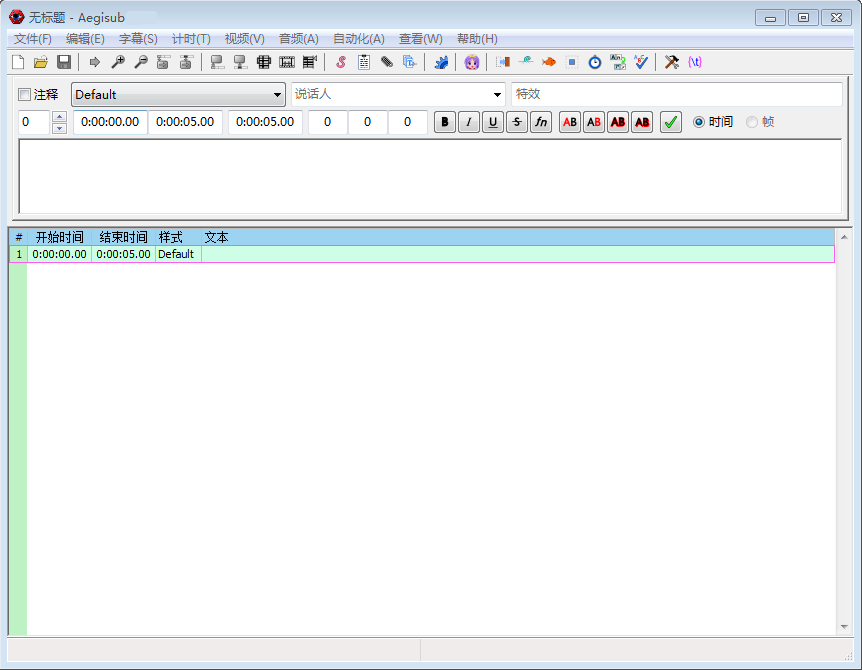Open the 帮助(H) menu
Screen dimensions: 862x670
click(477, 39)
